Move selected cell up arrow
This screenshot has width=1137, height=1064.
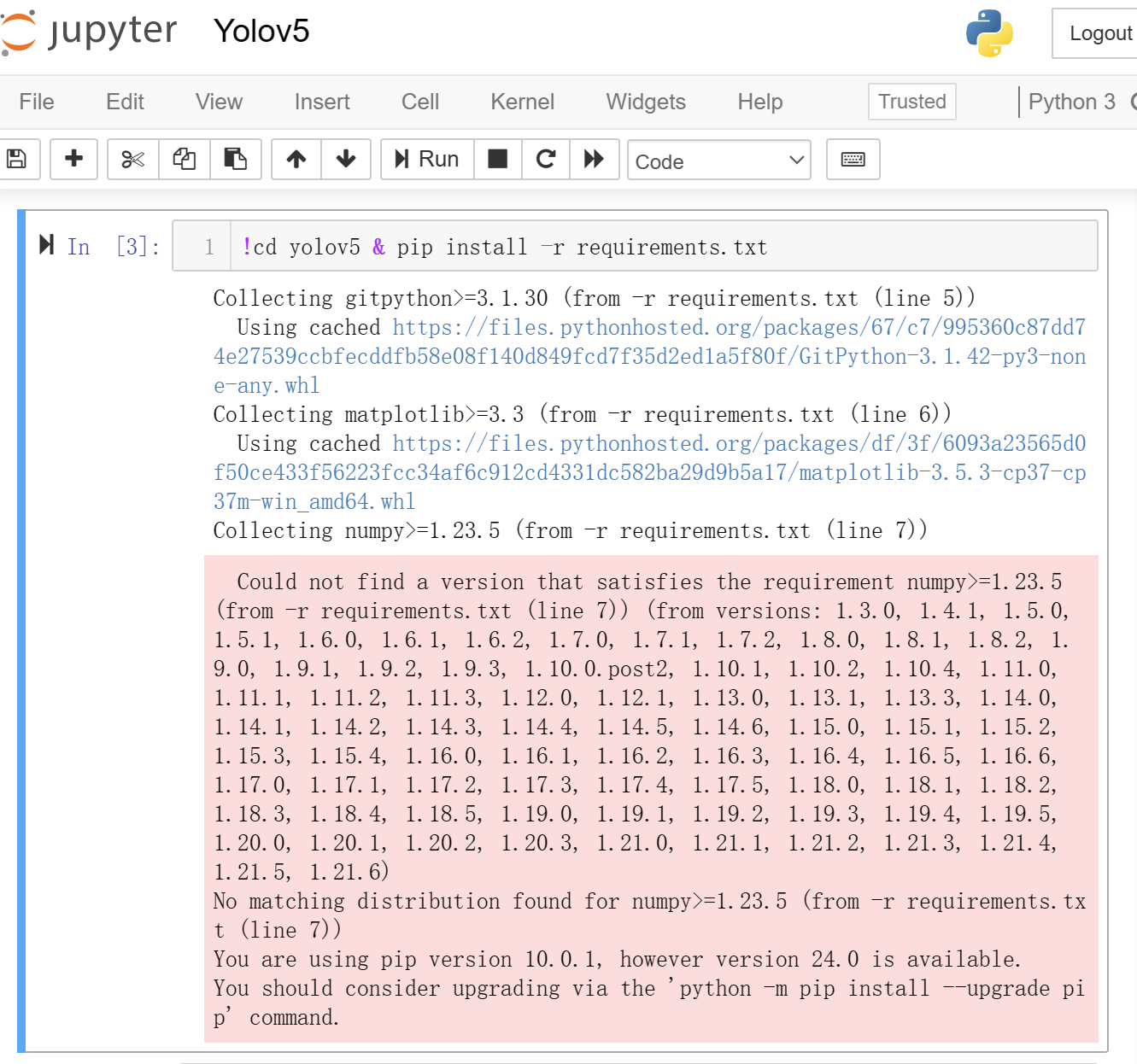tap(296, 159)
